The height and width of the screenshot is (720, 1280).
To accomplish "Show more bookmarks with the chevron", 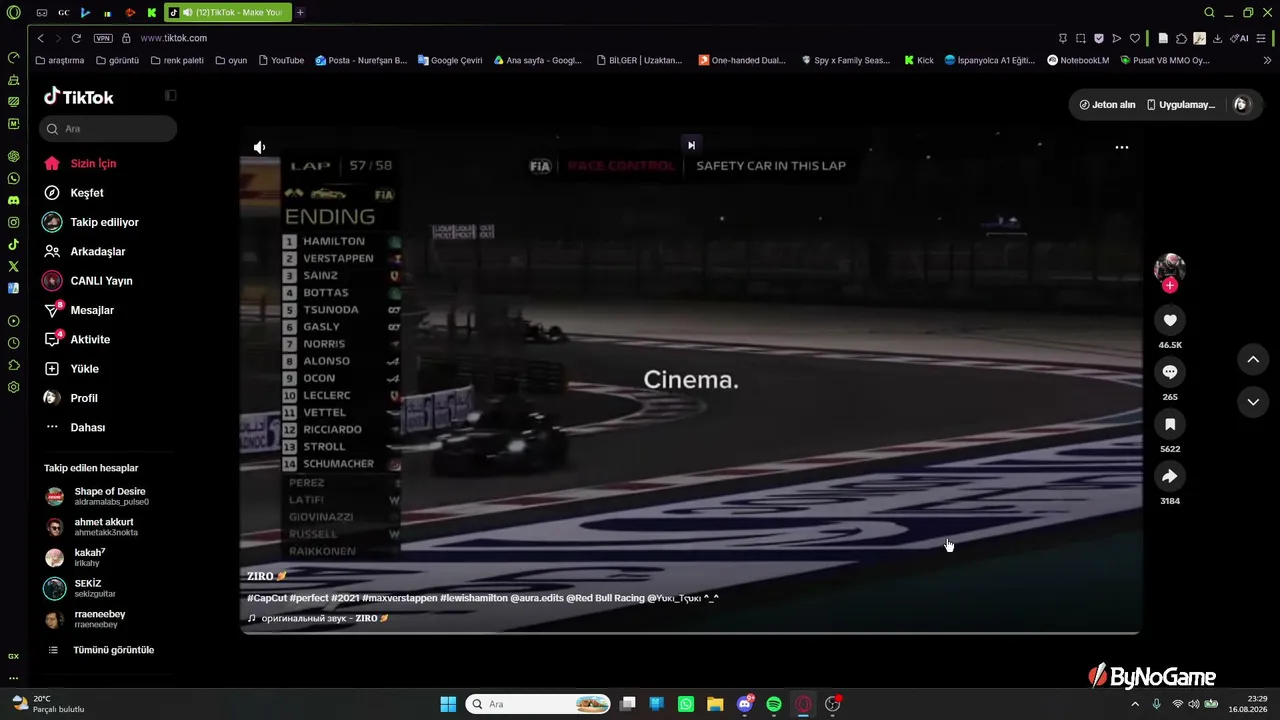I will point(1268,60).
